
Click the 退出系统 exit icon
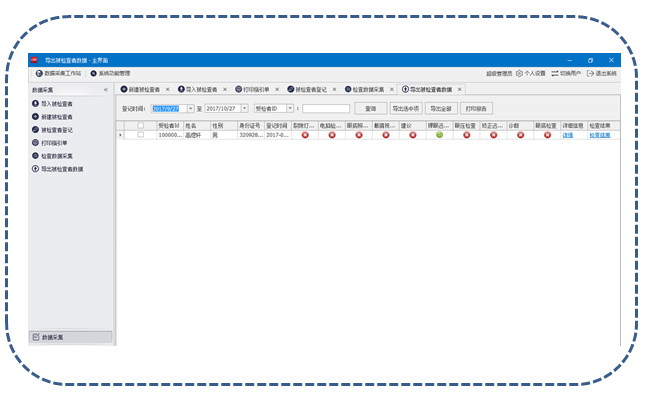coord(590,73)
